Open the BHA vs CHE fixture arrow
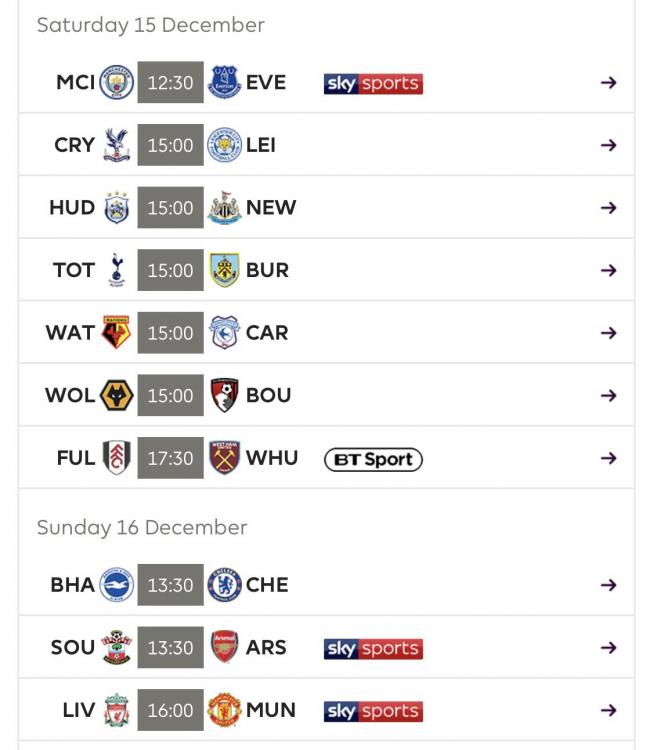Screen dimensions: 653x750 click(x=608, y=585)
